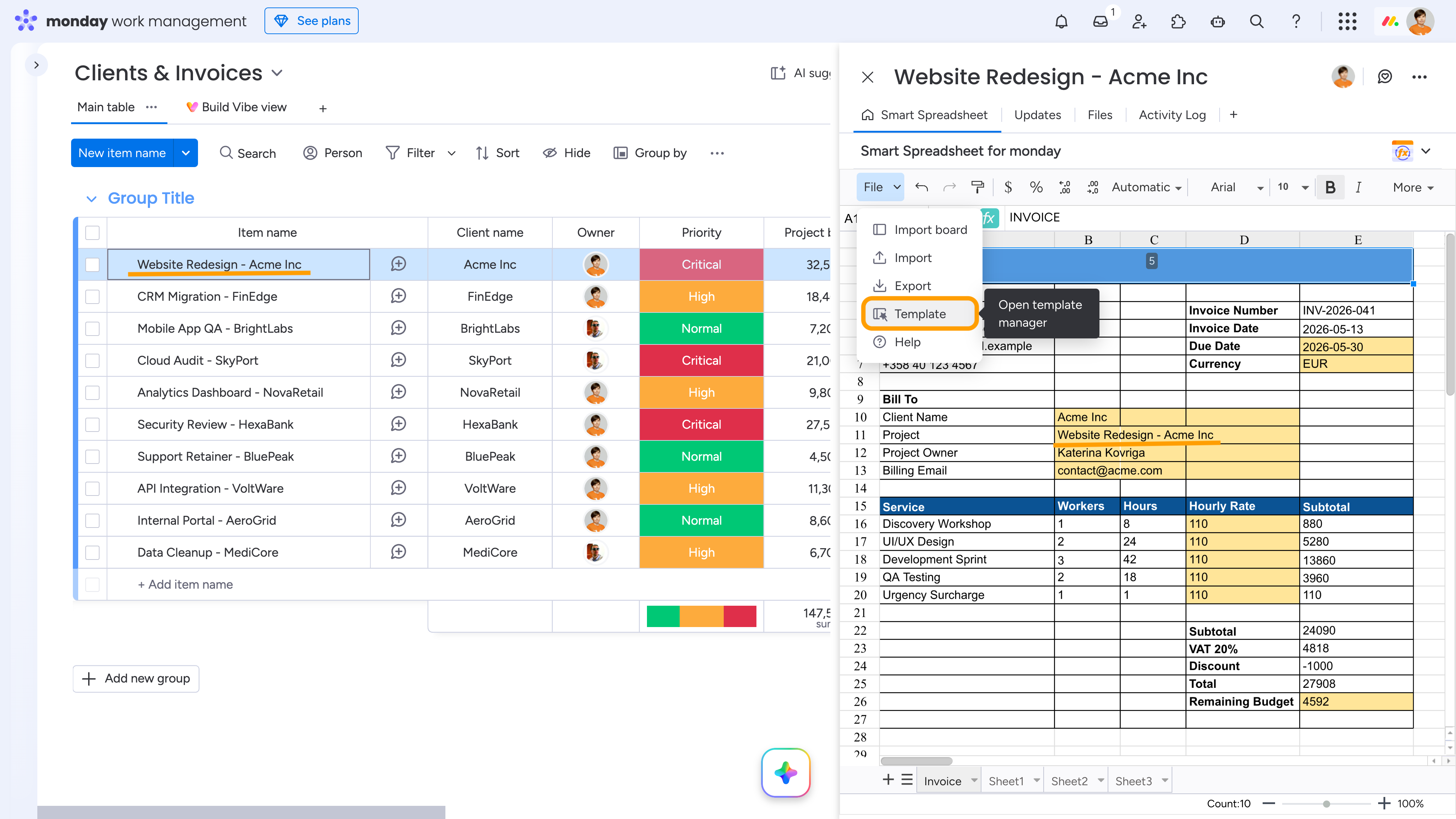Open conversation icon on CRM Migration row

[398, 296]
